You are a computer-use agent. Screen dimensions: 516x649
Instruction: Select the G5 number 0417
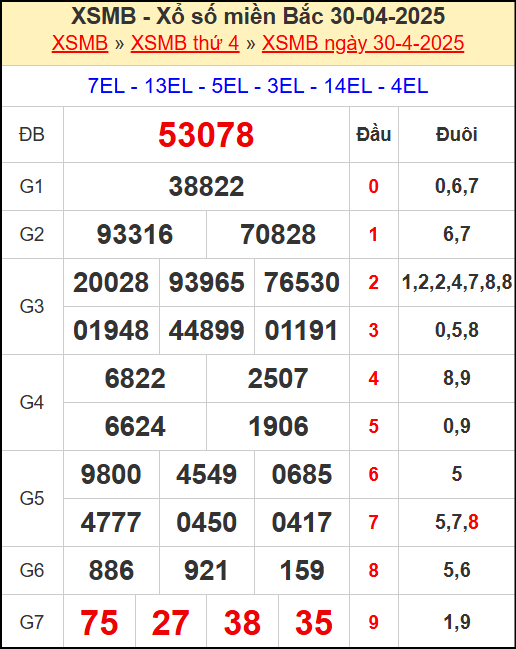(x=302, y=522)
